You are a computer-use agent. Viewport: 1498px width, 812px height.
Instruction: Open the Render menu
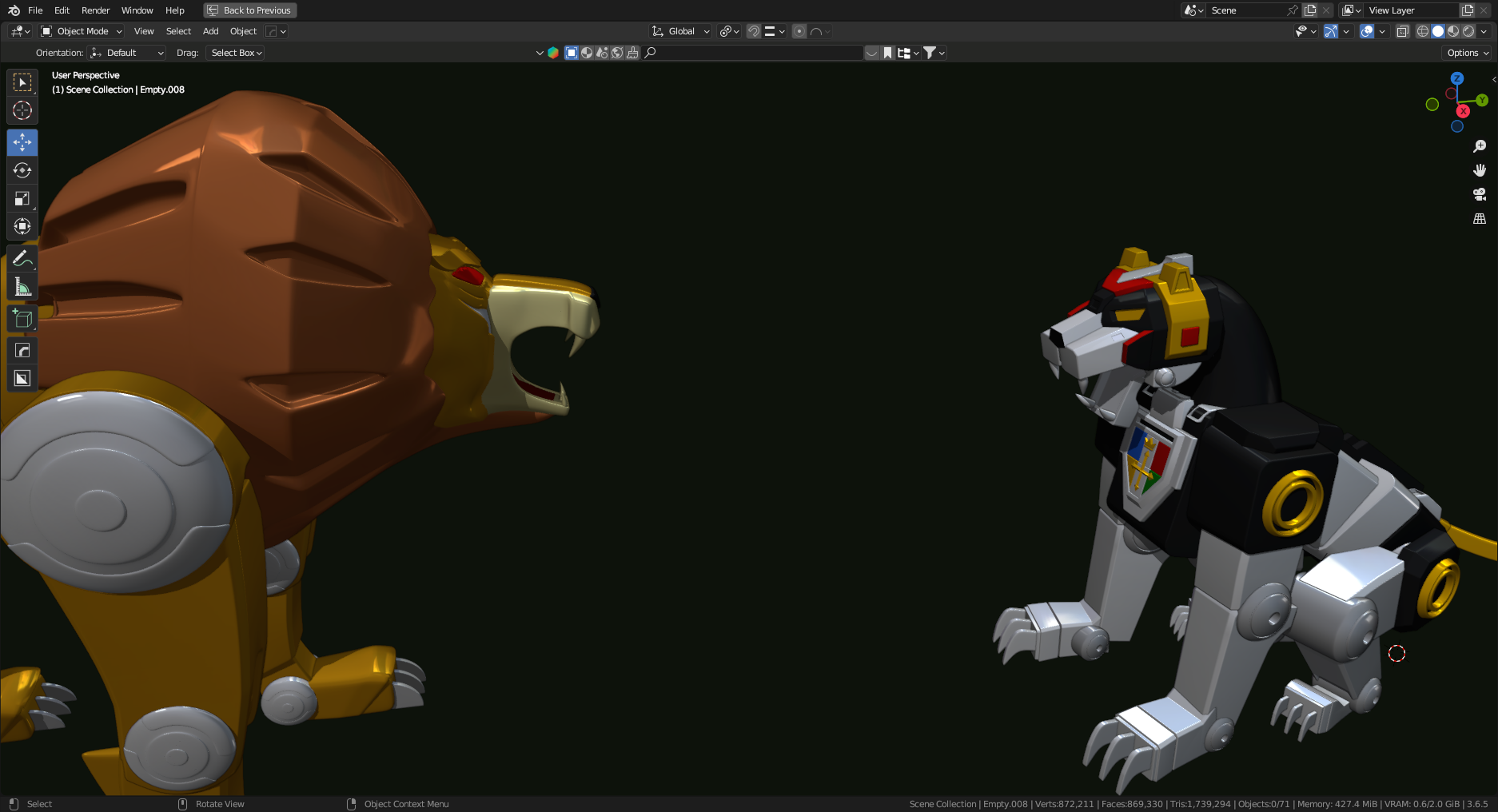95,10
